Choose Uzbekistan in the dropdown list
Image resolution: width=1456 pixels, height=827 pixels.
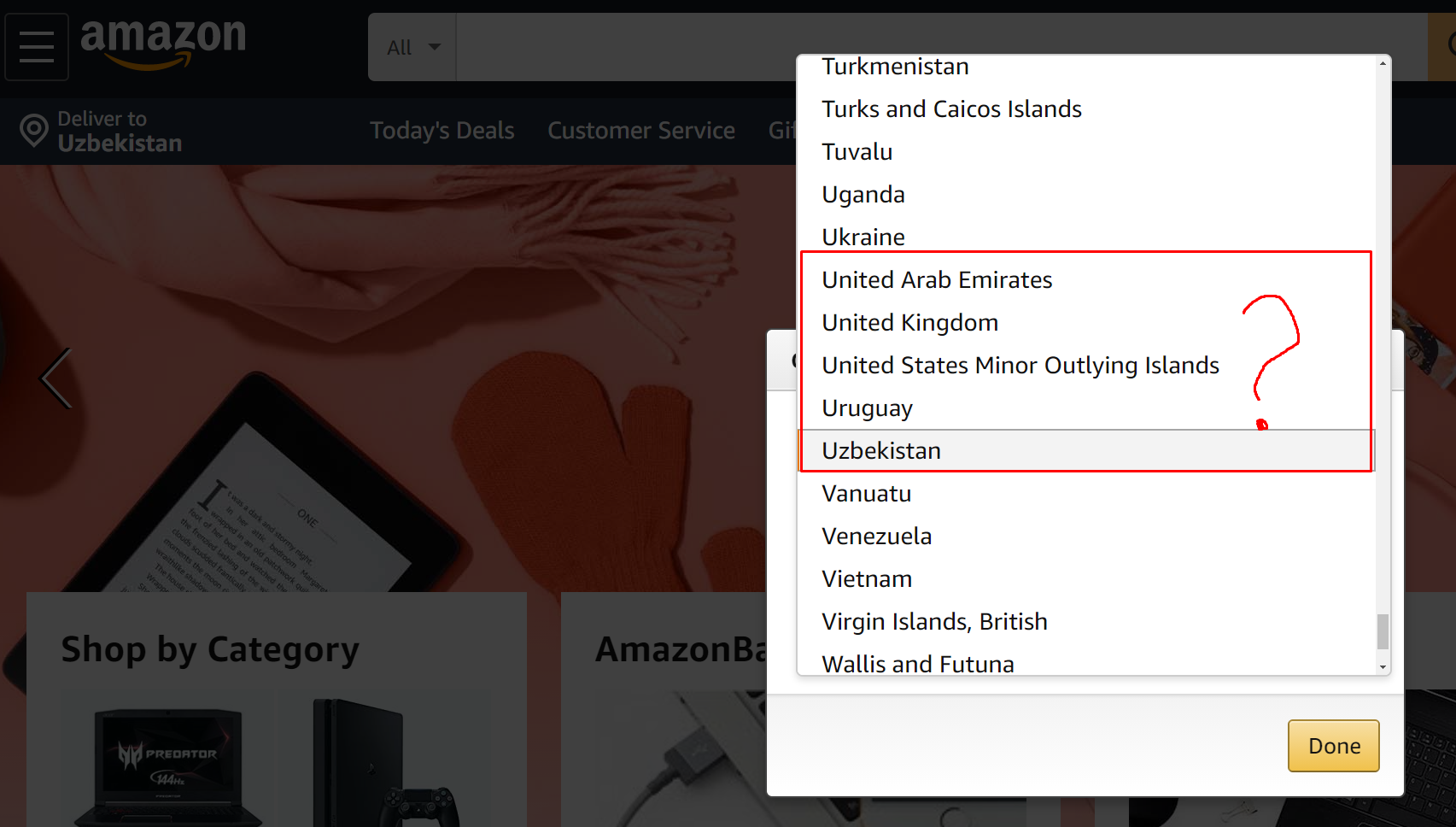point(881,451)
